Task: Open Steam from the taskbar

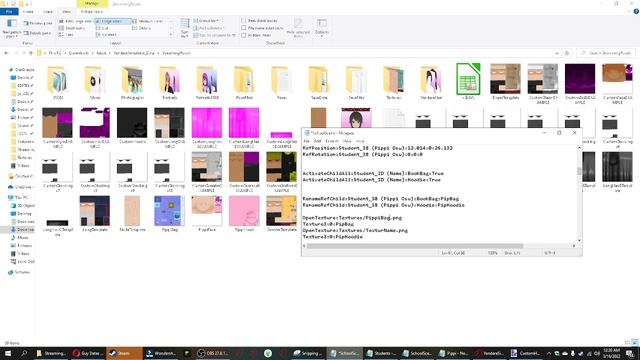Action: pos(124,353)
